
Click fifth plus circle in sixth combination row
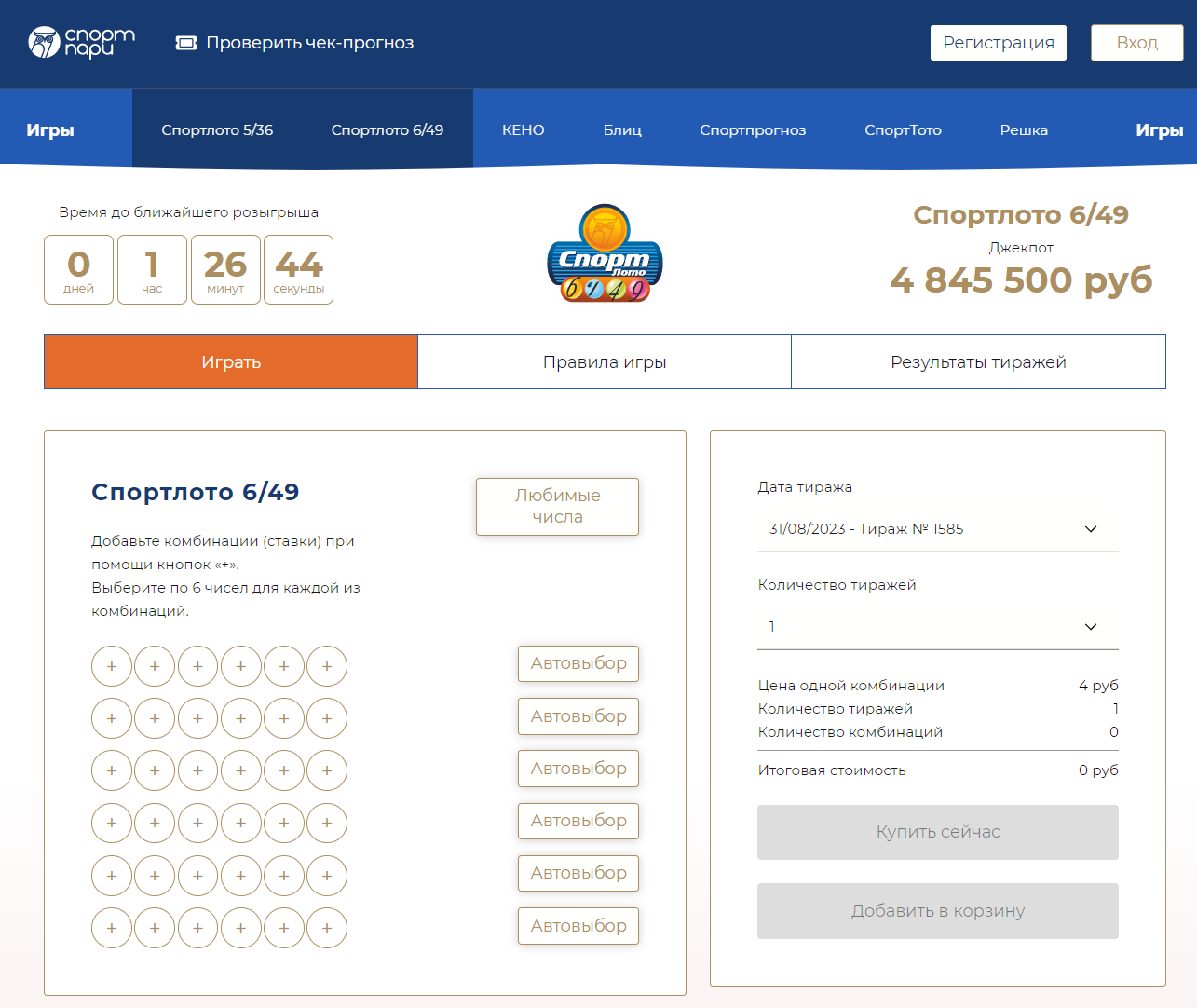coord(284,928)
